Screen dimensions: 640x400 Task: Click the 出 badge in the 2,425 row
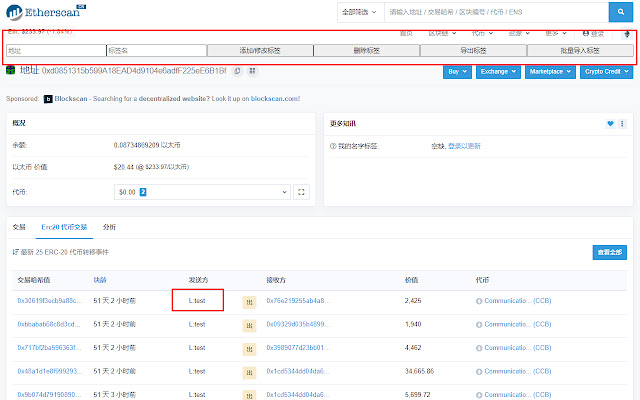(x=249, y=302)
